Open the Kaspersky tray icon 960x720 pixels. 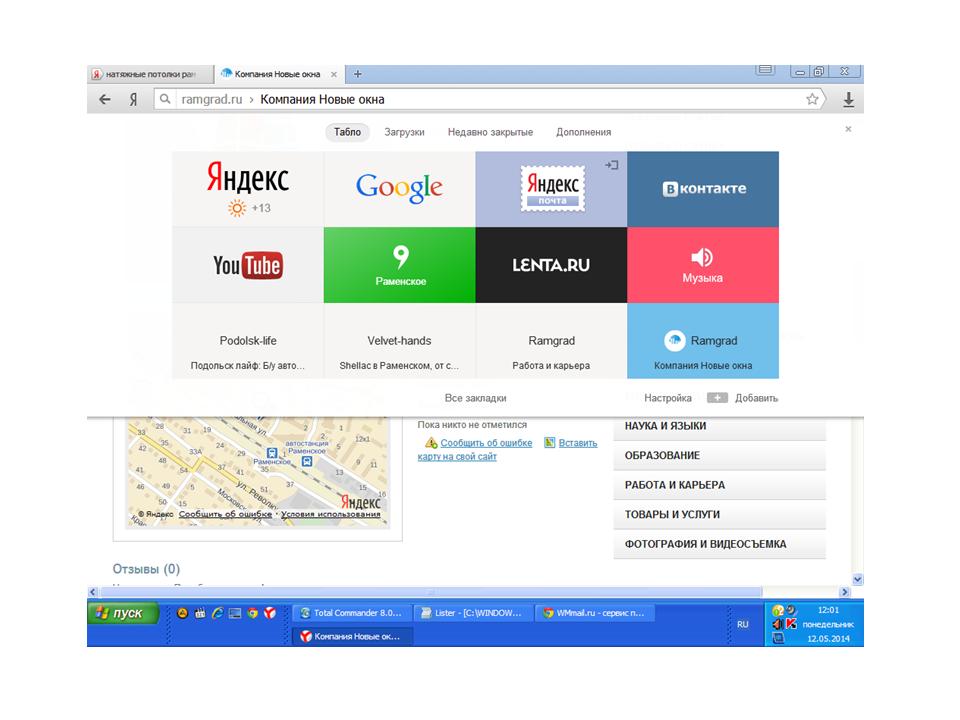791,624
